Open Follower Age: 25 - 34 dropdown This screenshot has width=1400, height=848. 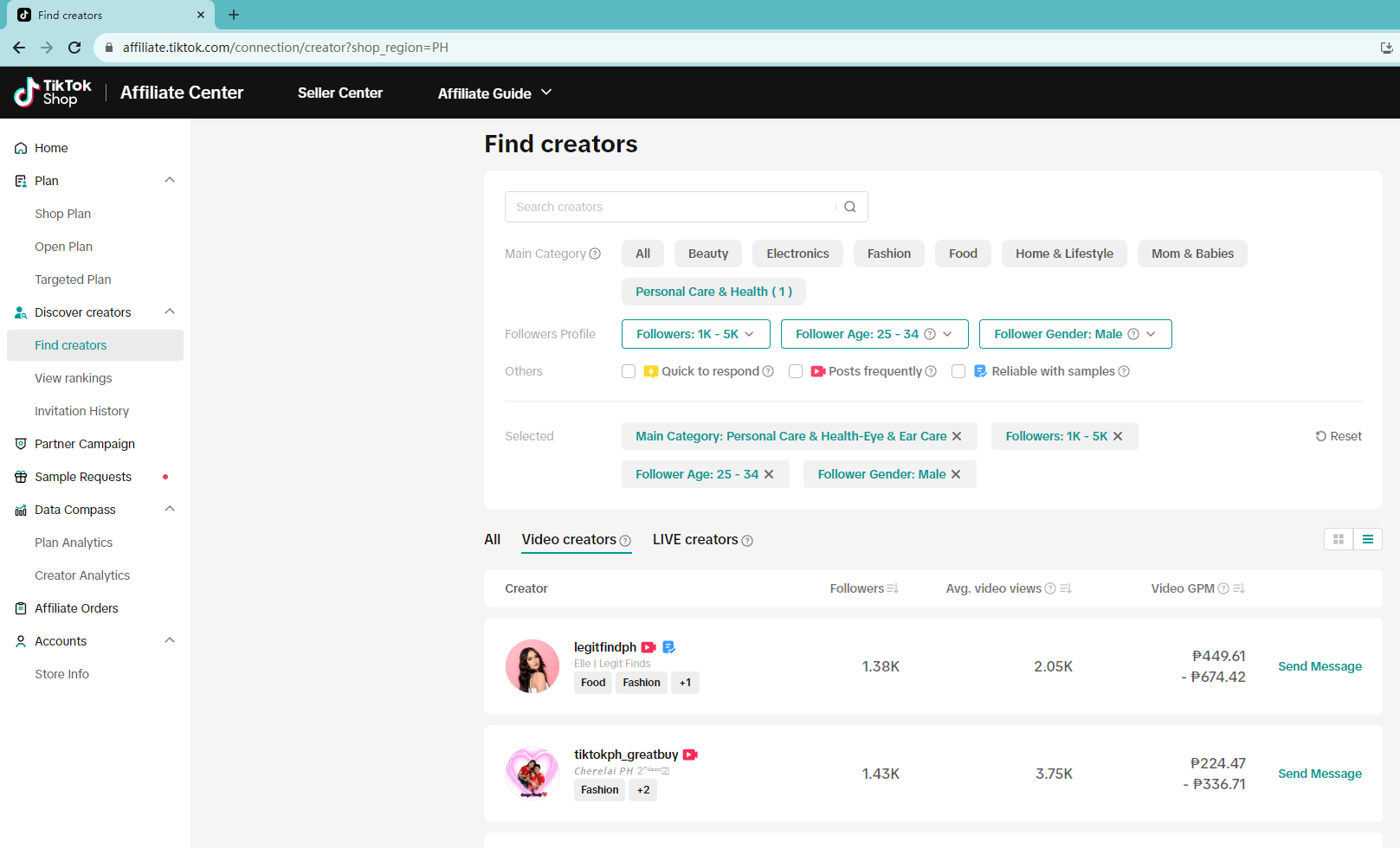874,334
